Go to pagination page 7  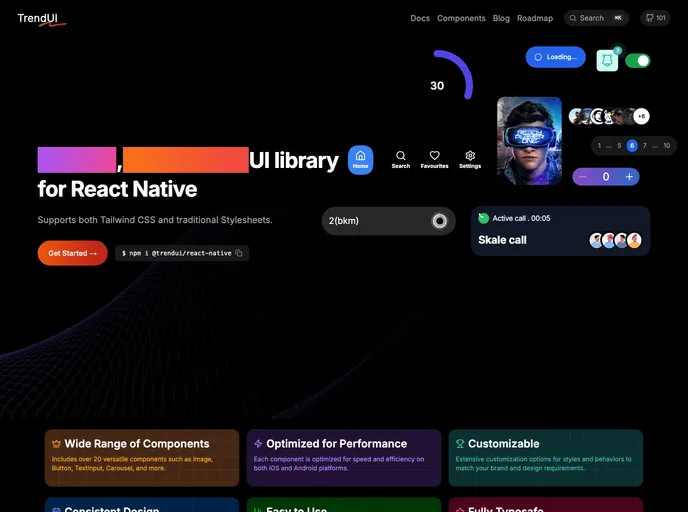[645, 146]
